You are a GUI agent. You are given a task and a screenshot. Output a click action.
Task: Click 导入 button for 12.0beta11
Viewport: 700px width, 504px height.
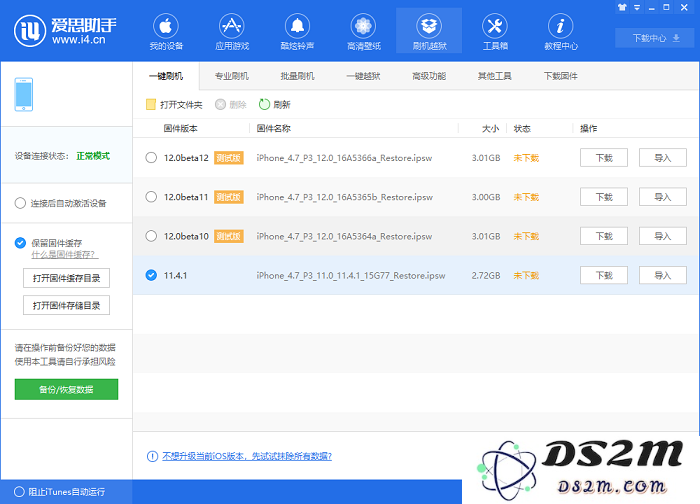pyautogui.click(x=663, y=197)
